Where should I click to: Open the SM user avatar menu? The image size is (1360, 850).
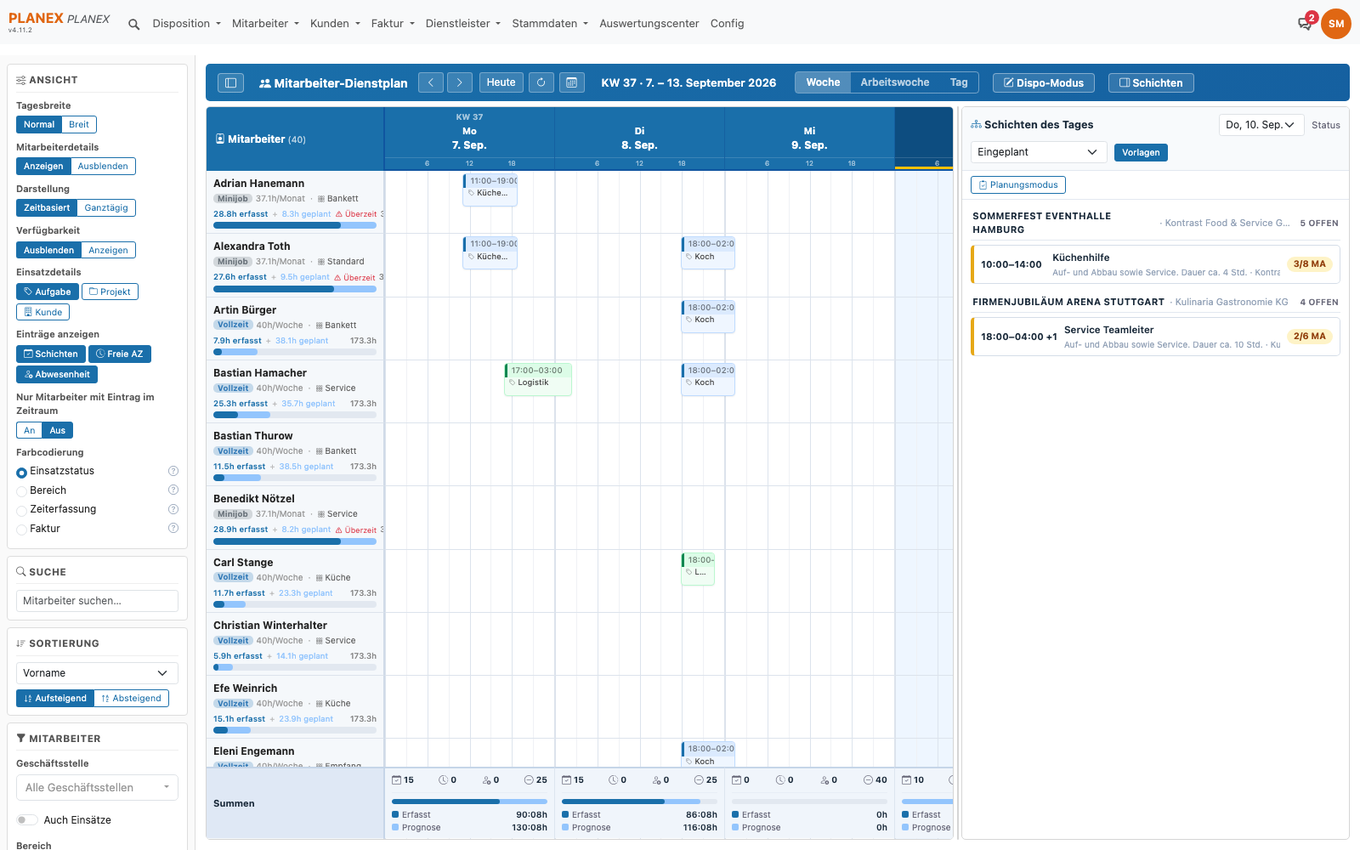[x=1336, y=24]
